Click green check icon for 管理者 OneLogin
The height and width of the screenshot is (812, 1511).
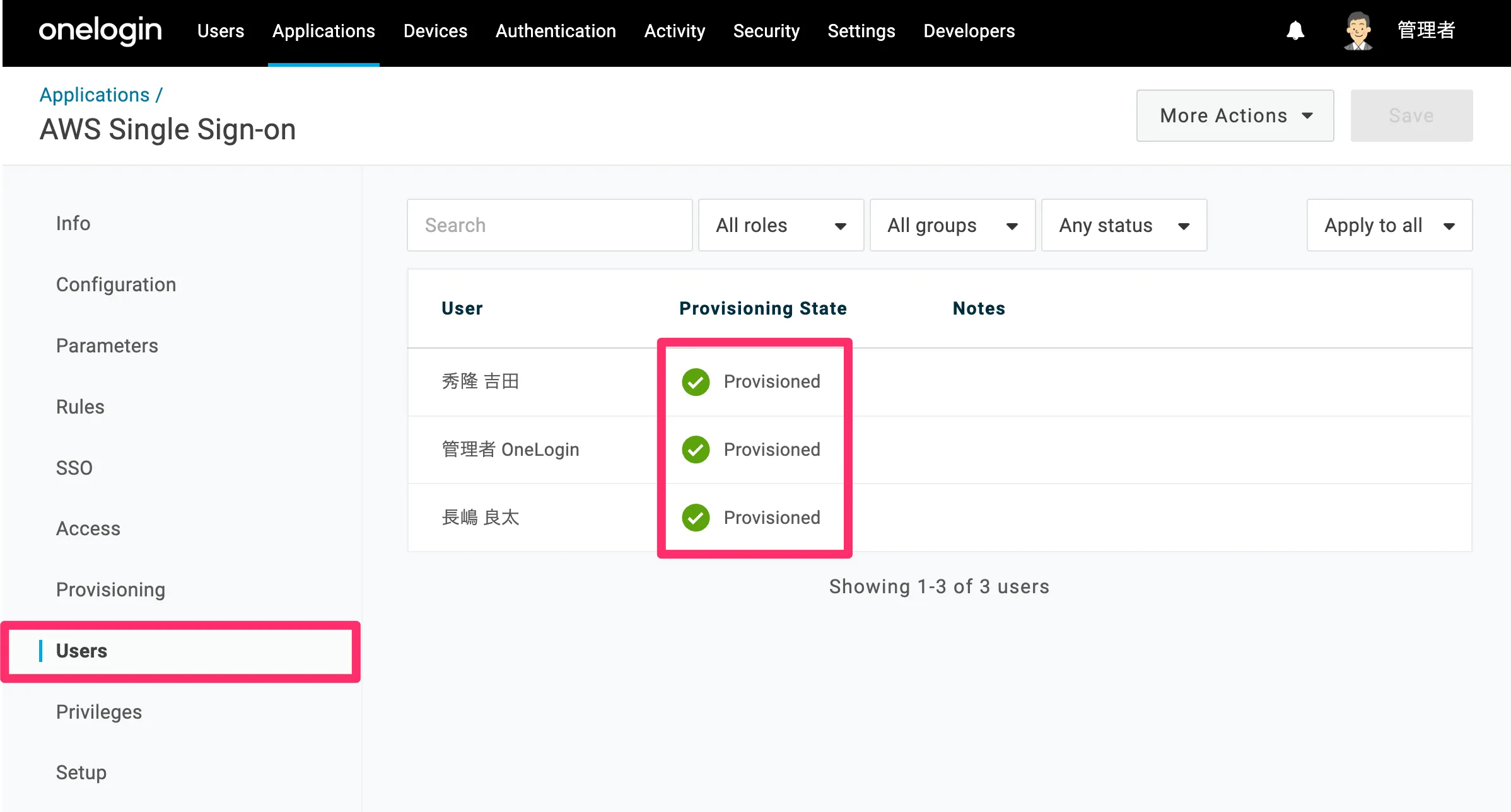click(696, 449)
